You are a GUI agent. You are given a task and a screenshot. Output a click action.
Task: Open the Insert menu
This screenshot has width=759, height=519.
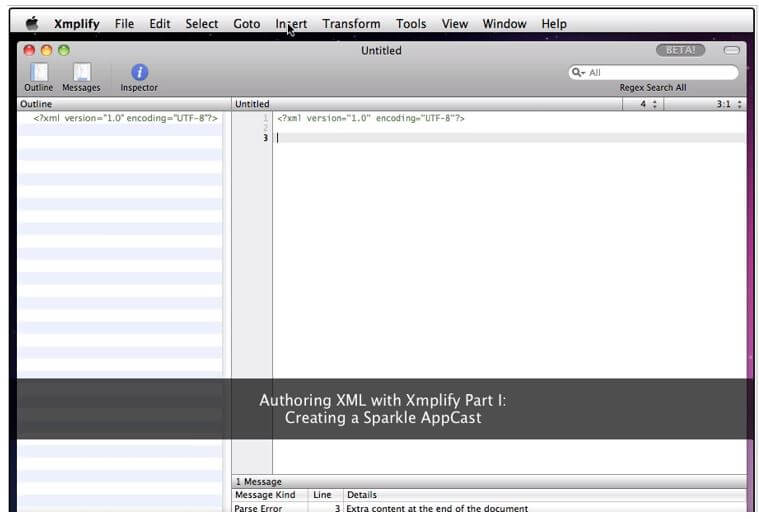point(291,24)
